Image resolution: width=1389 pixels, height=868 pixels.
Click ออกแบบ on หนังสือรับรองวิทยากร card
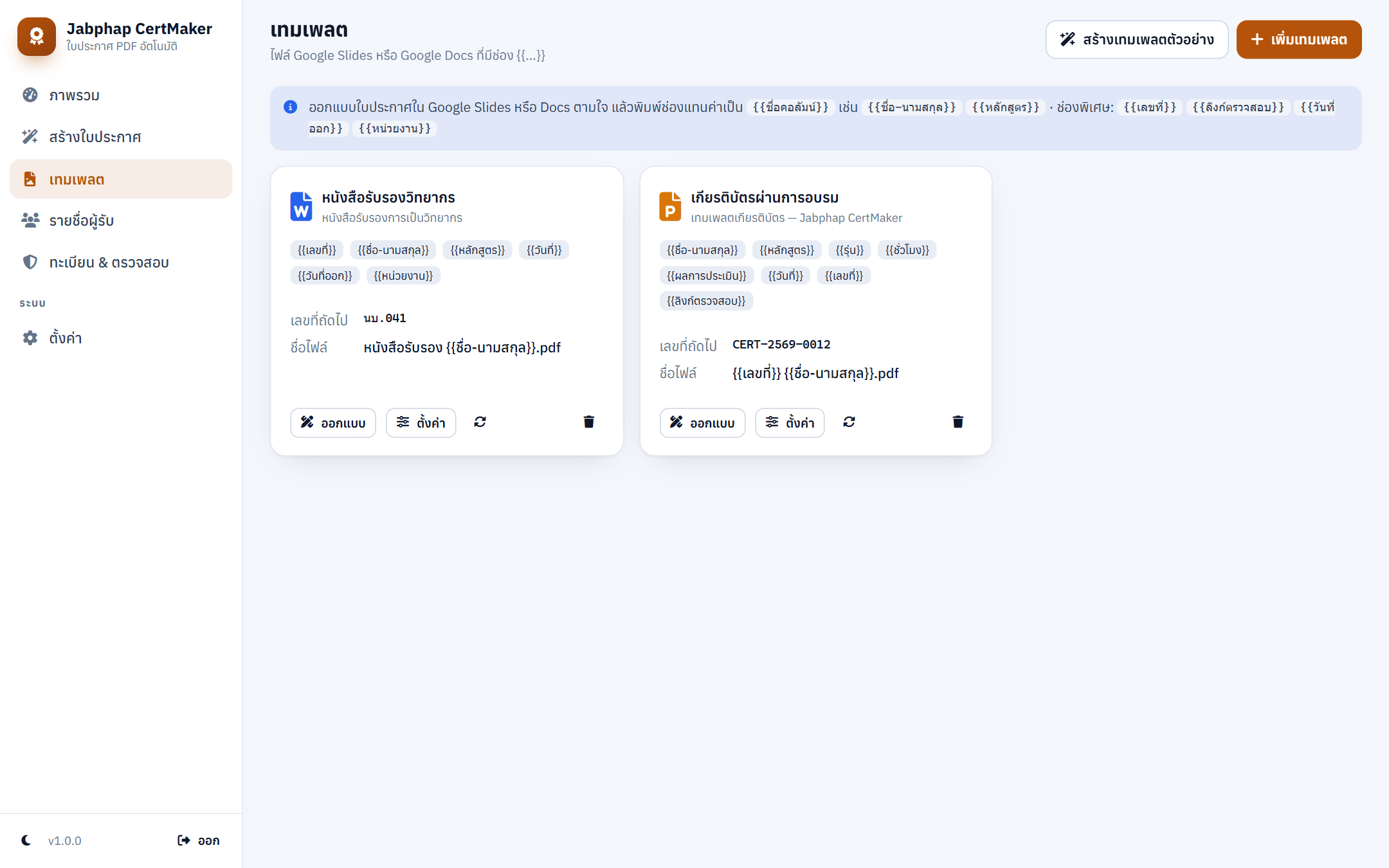click(x=333, y=422)
